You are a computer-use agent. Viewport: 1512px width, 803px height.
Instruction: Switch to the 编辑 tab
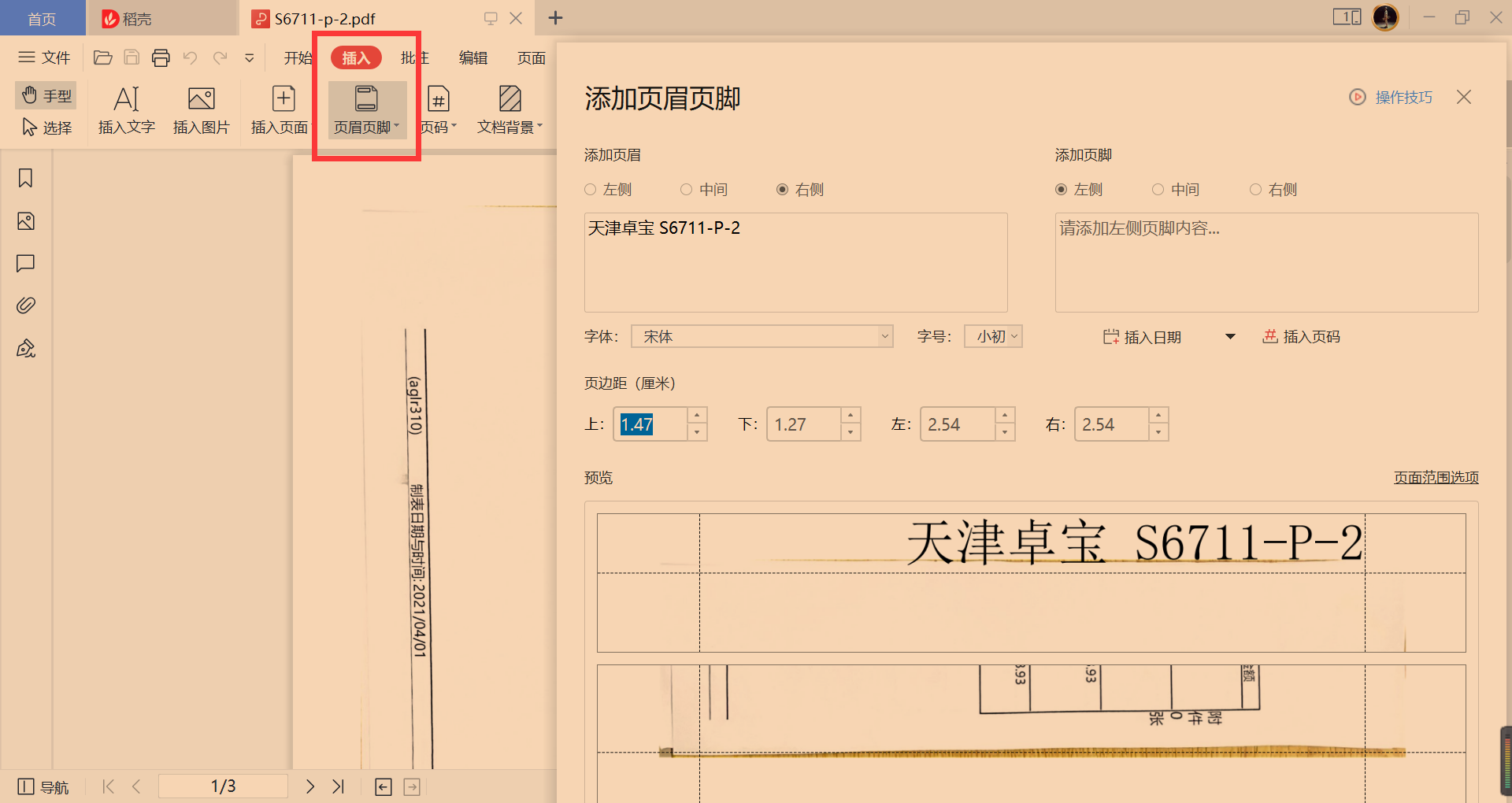click(x=473, y=57)
